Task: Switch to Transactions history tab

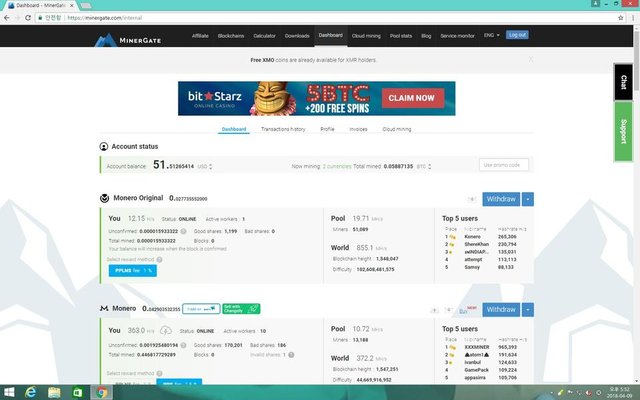Action: click(283, 129)
